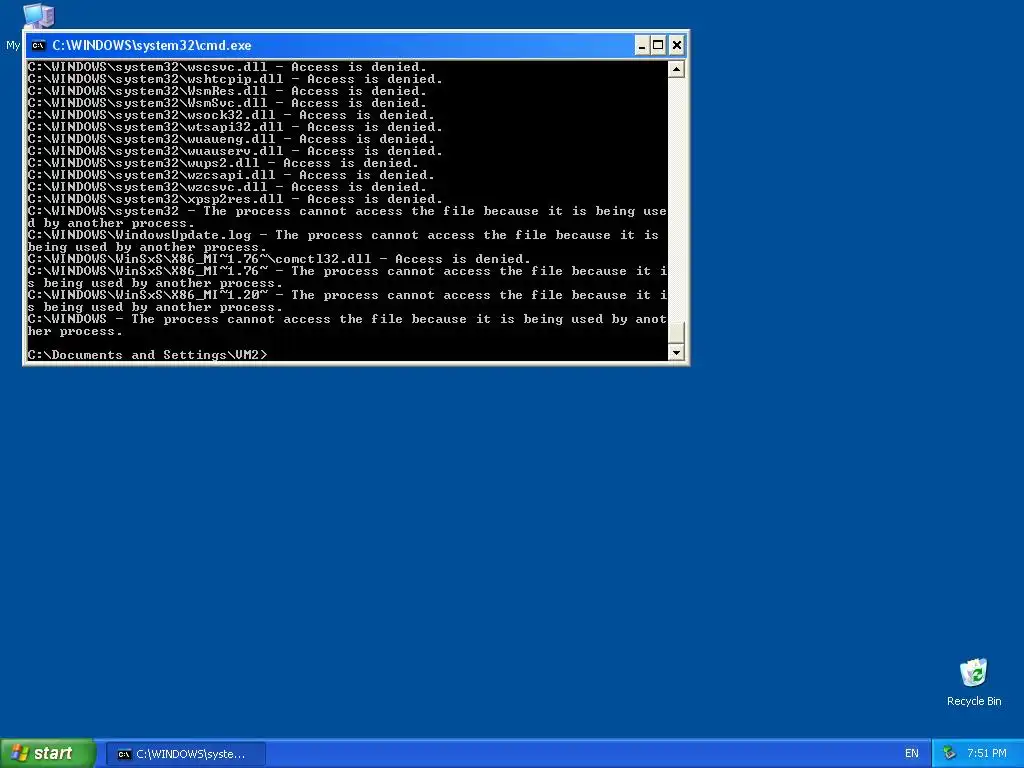Click the C:\Documents and Settings\VM2> prompt

[148, 355]
